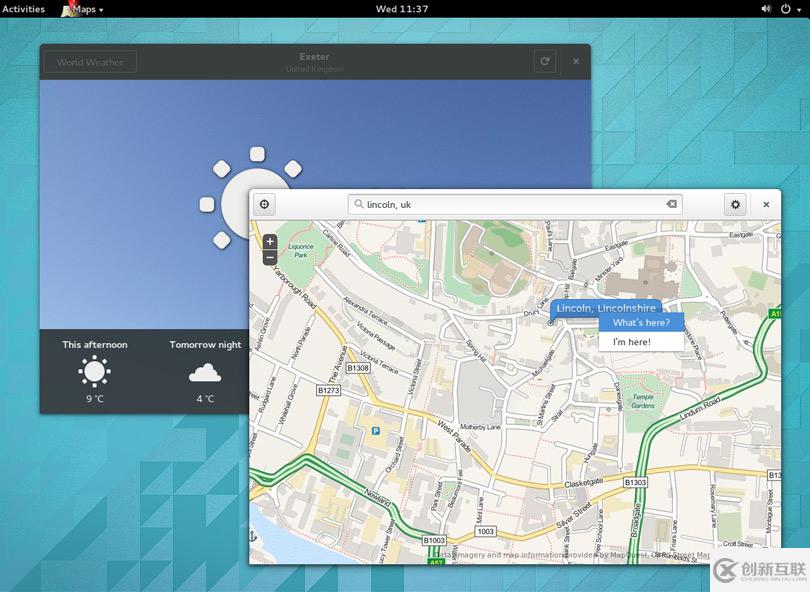Click the Liquorice Park label
This screenshot has width=810, height=592.
301,251
